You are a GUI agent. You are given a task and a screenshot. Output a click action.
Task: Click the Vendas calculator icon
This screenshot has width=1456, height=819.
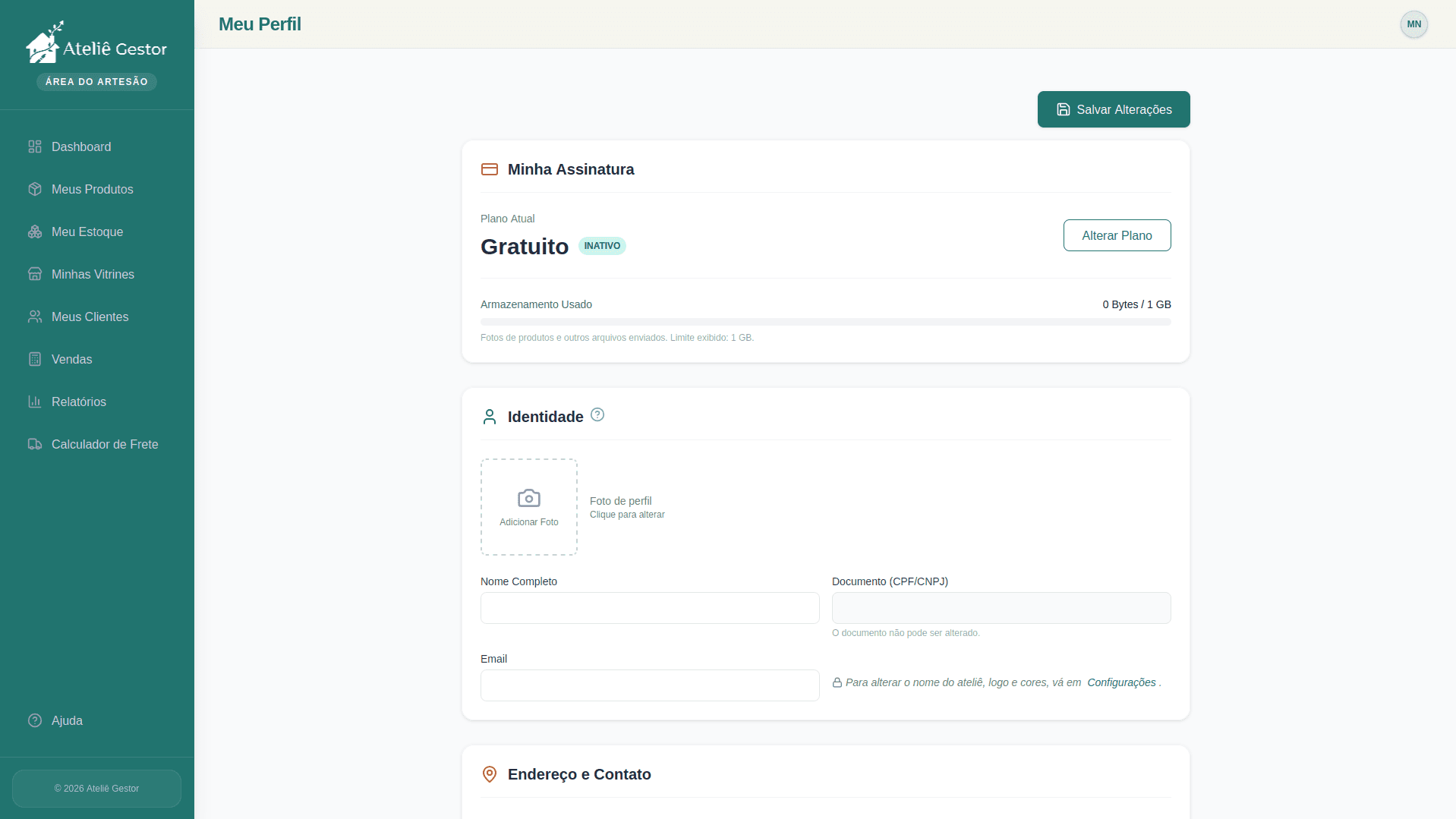(35, 359)
